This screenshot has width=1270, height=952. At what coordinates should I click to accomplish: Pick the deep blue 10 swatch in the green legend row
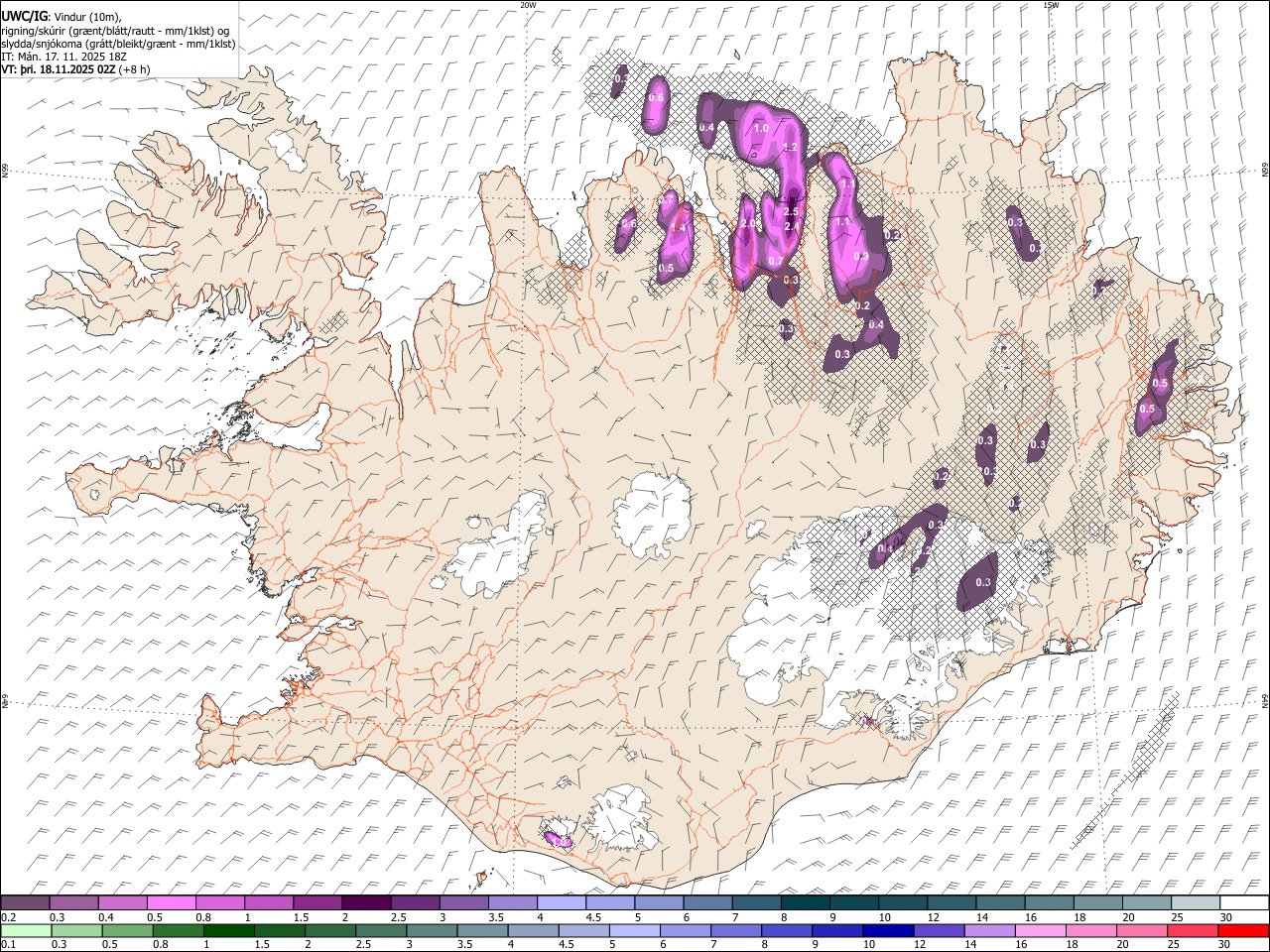coord(887,930)
